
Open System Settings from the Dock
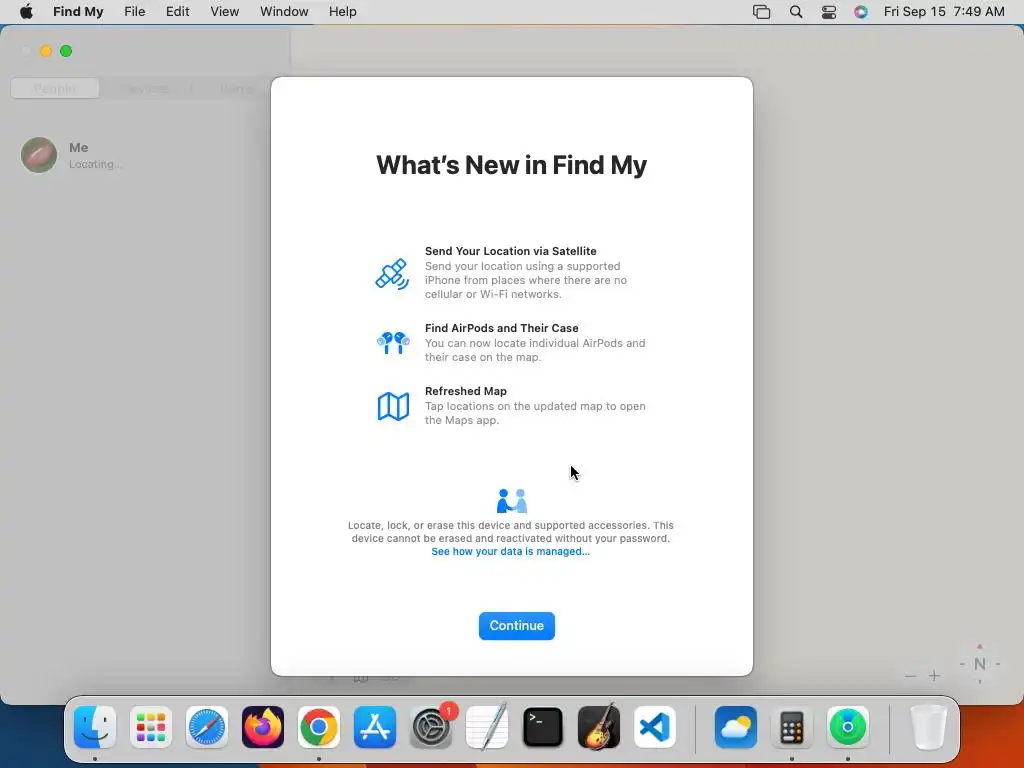[431, 727]
